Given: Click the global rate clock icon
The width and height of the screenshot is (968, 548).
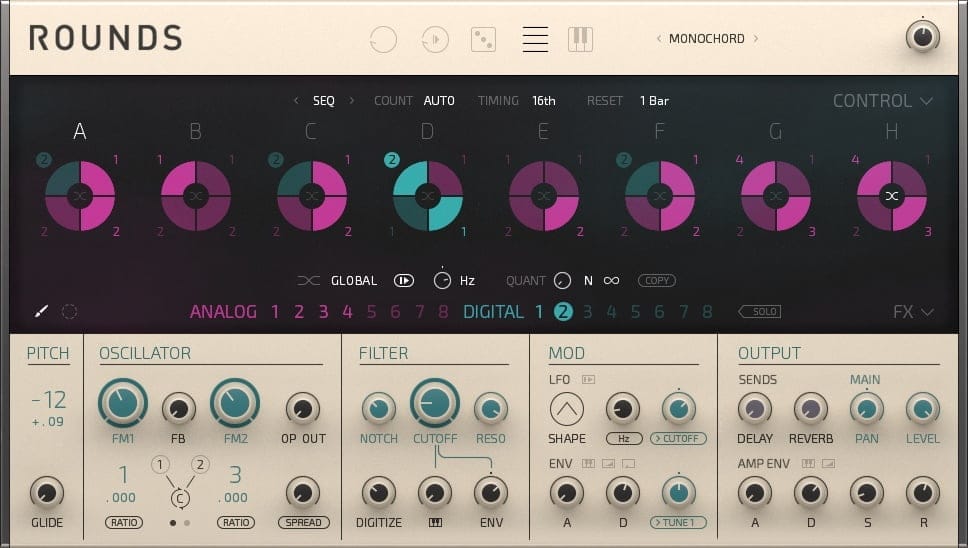Looking at the screenshot, I should tap(442, 280).
